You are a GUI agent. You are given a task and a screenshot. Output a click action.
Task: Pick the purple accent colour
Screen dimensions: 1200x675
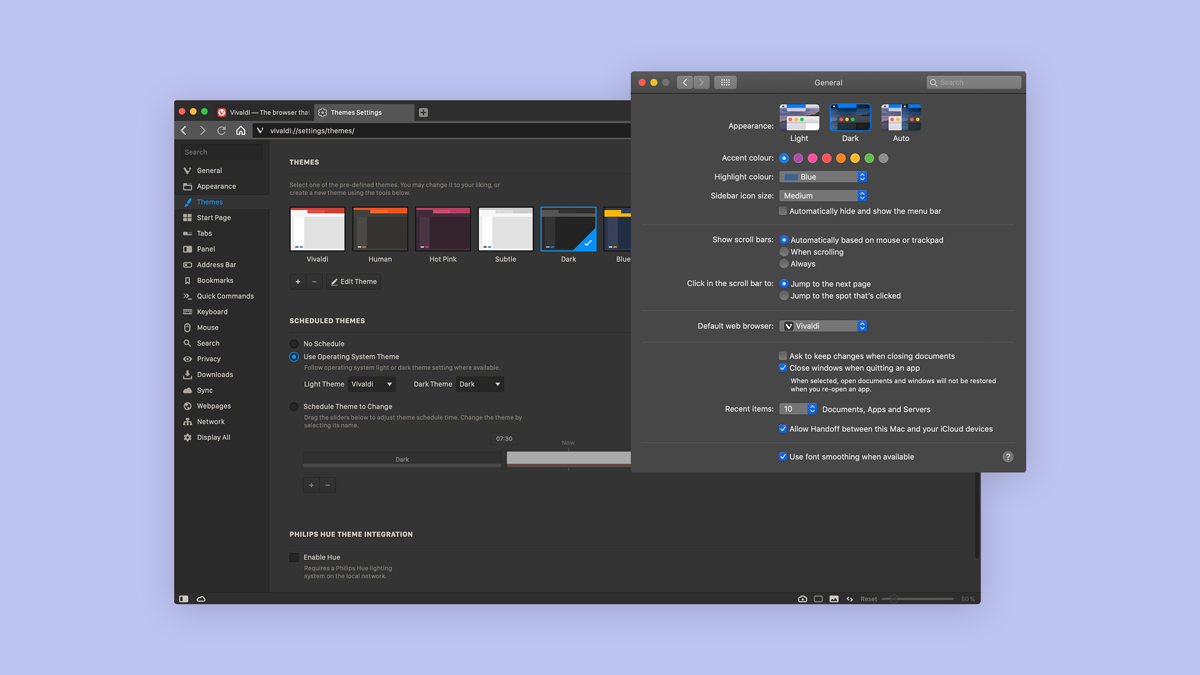(x=798, y=158)
